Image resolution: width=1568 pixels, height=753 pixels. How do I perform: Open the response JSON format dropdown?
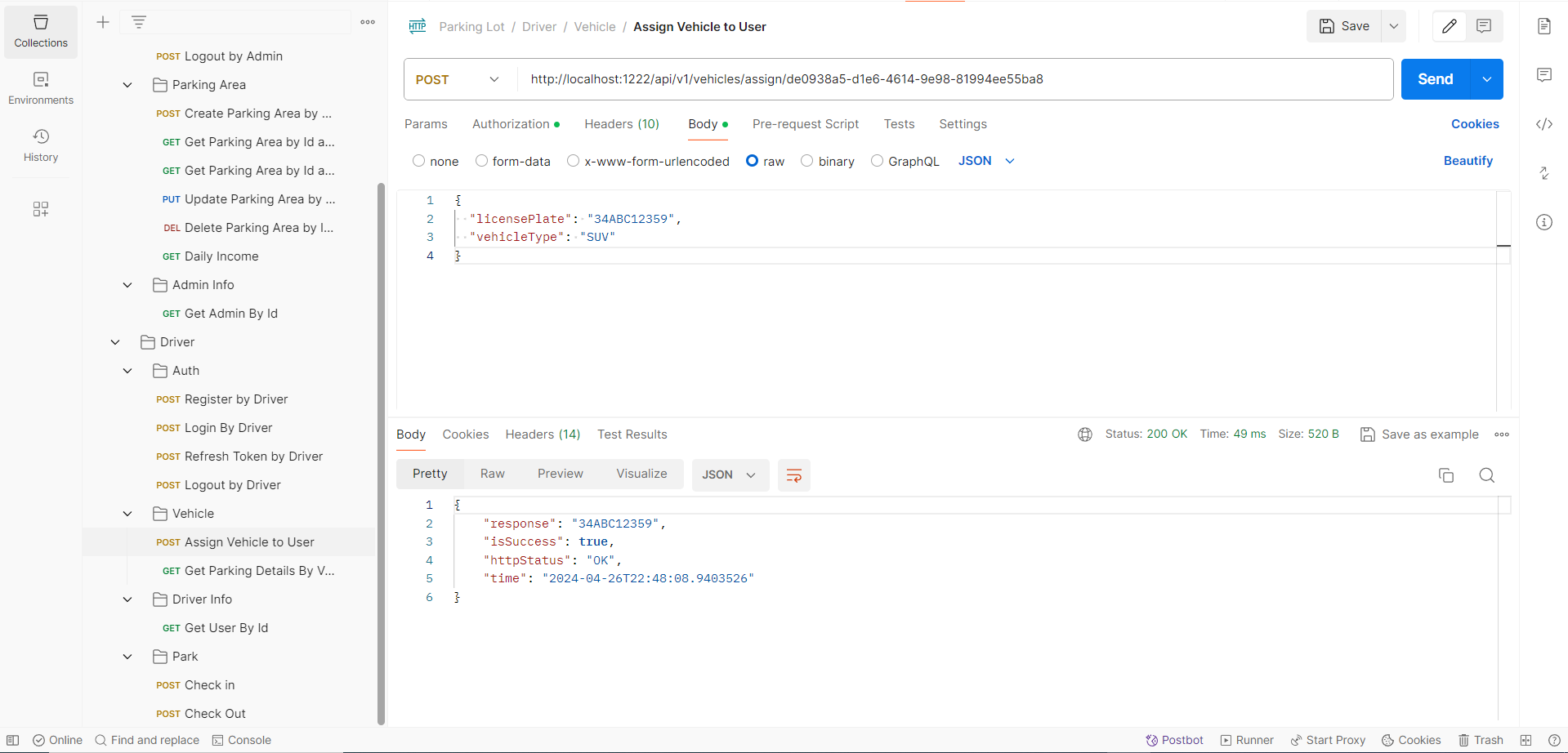730,475
